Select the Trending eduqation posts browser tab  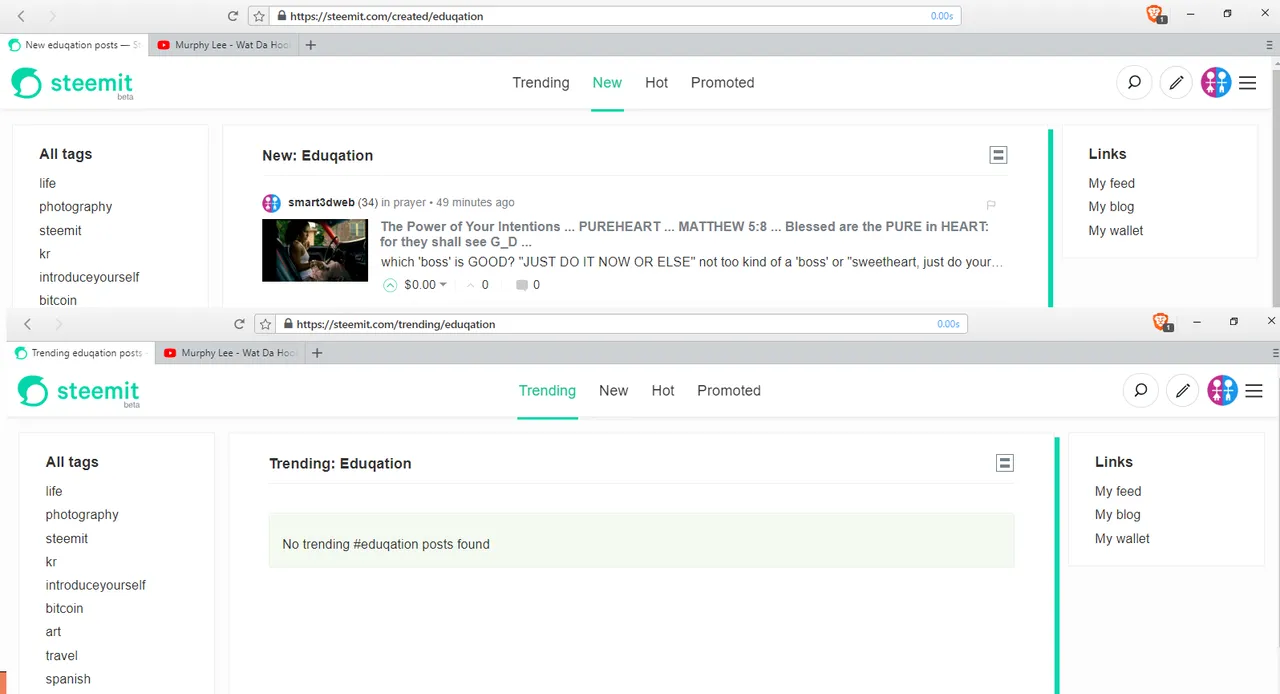[80, 353]
